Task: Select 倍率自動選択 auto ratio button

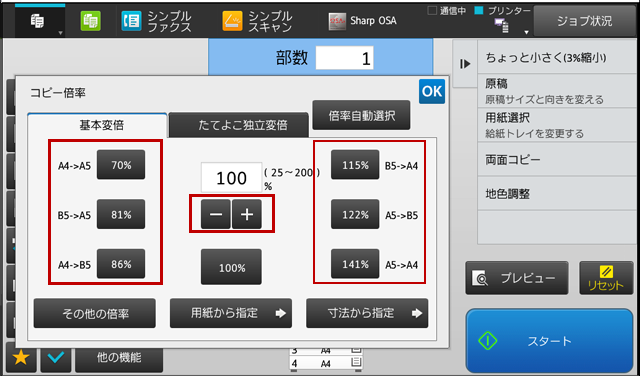Action: point(361,116)
